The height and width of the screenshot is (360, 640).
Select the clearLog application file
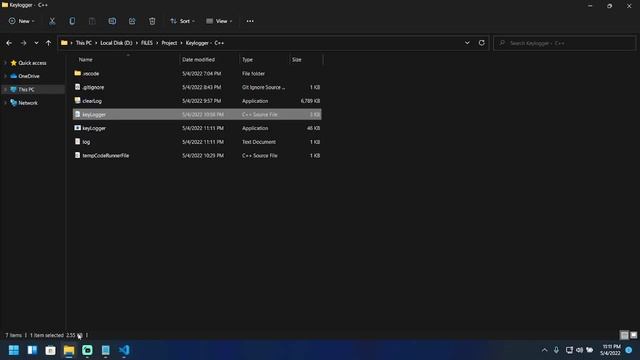click(x=197, y=101)
